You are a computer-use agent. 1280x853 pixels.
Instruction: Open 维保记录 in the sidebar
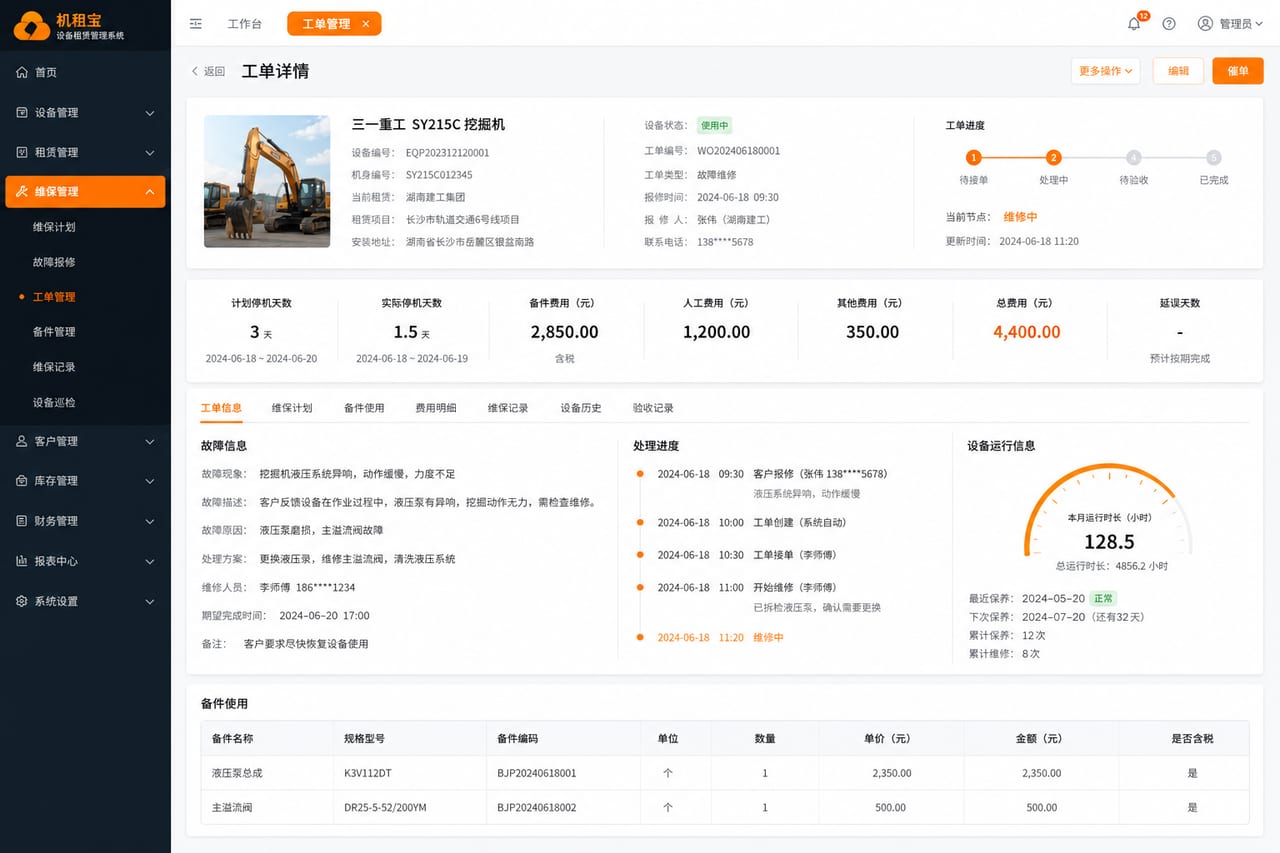click(54, 367)
